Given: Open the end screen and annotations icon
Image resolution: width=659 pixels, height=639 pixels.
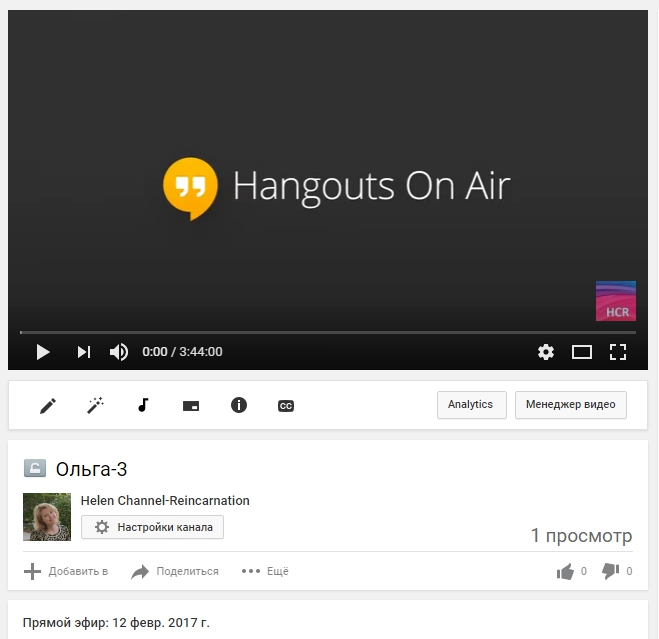Looking at the screenshot, I should [x=191, y=406].
